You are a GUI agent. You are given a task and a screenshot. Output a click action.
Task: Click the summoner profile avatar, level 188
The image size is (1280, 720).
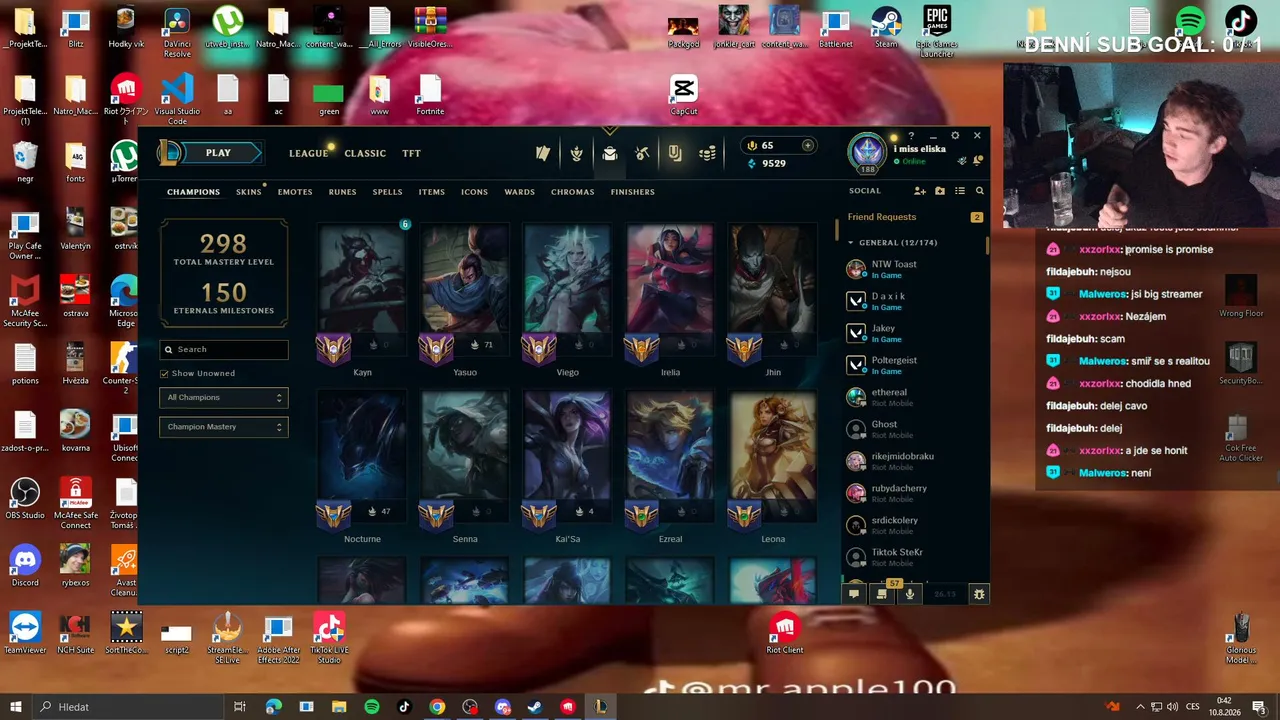(867, 151)
